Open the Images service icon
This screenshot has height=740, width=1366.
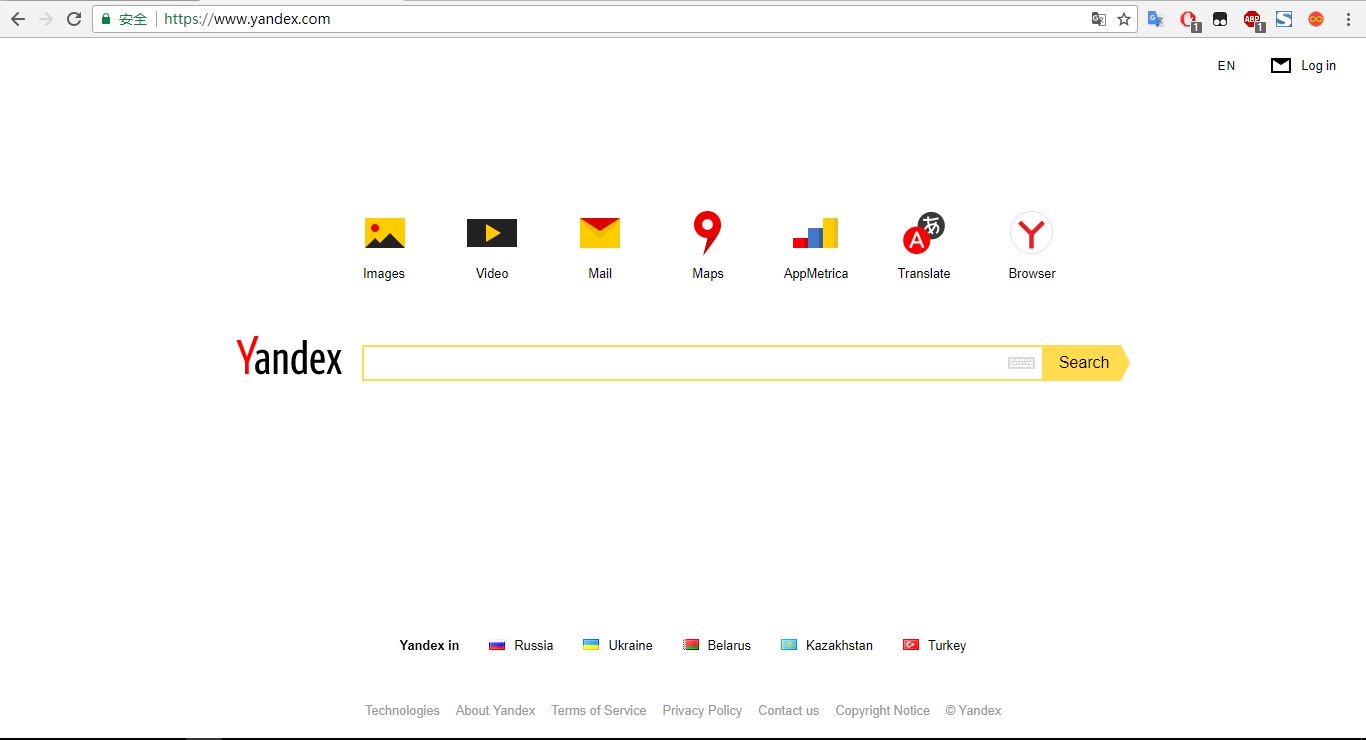384,233
